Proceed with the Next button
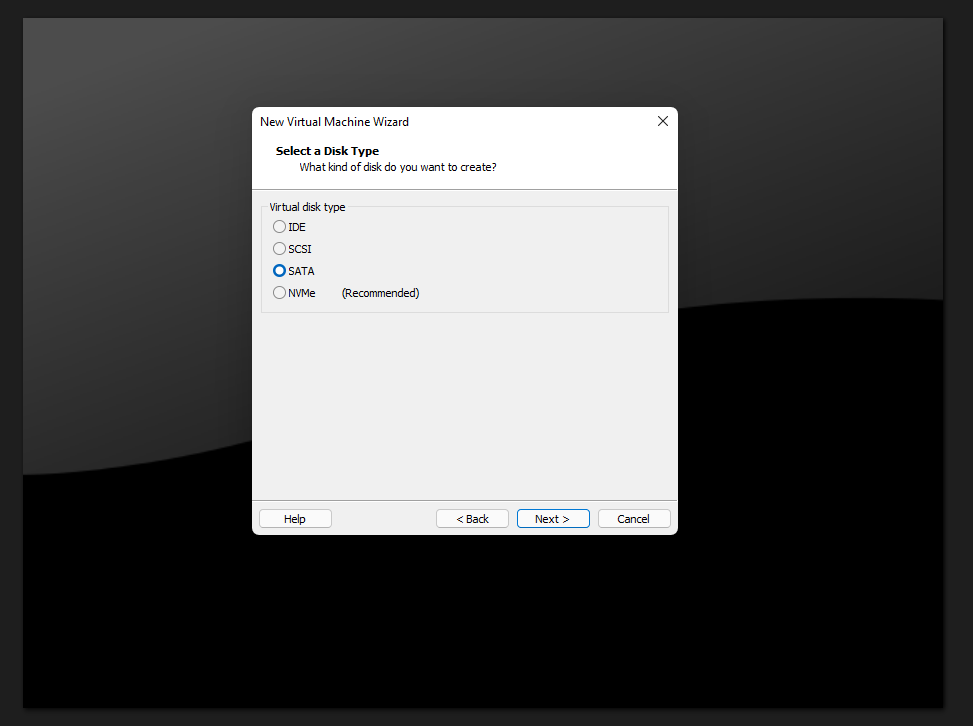Screen dimensions: 973x726 (x=553, y=519)
